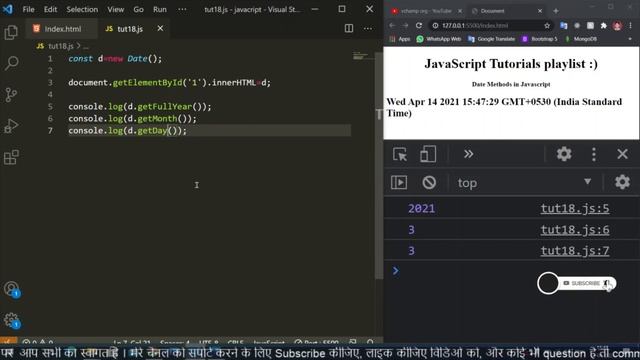Open a new Chrome tab

coord(556,11)
